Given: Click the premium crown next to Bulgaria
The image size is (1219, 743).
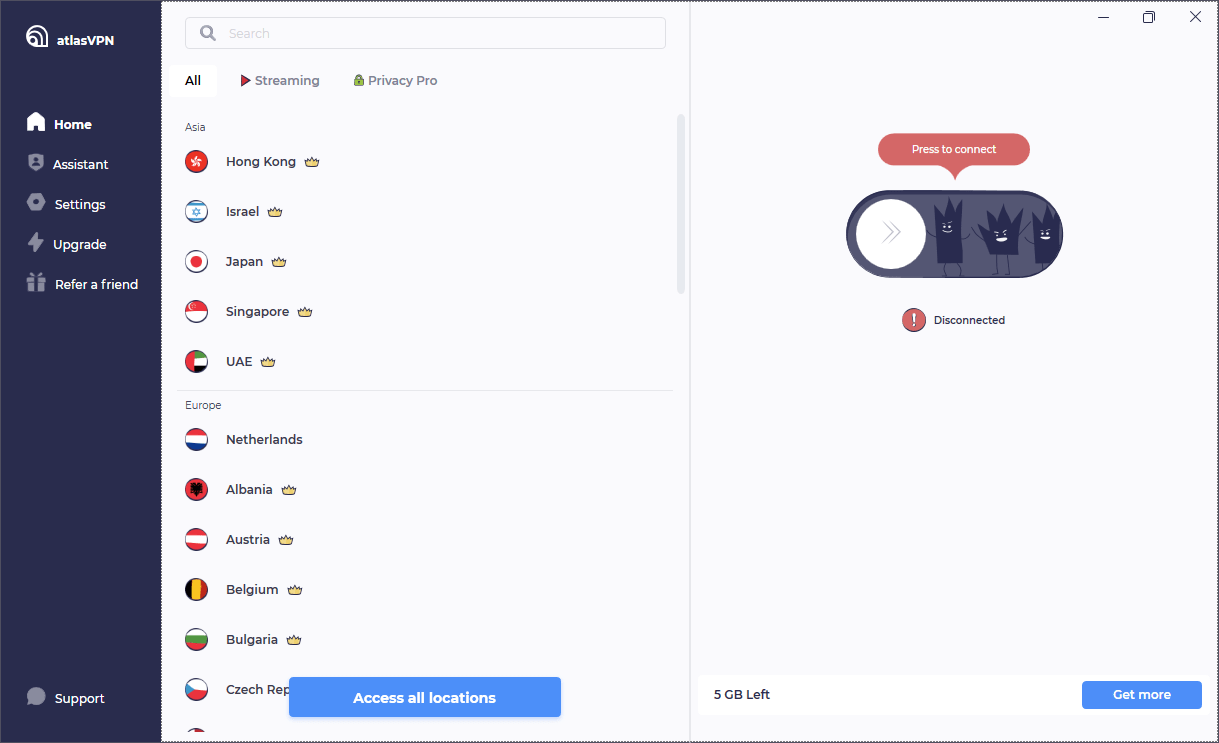Looking at the screenshot, I should tap(294, 639).
